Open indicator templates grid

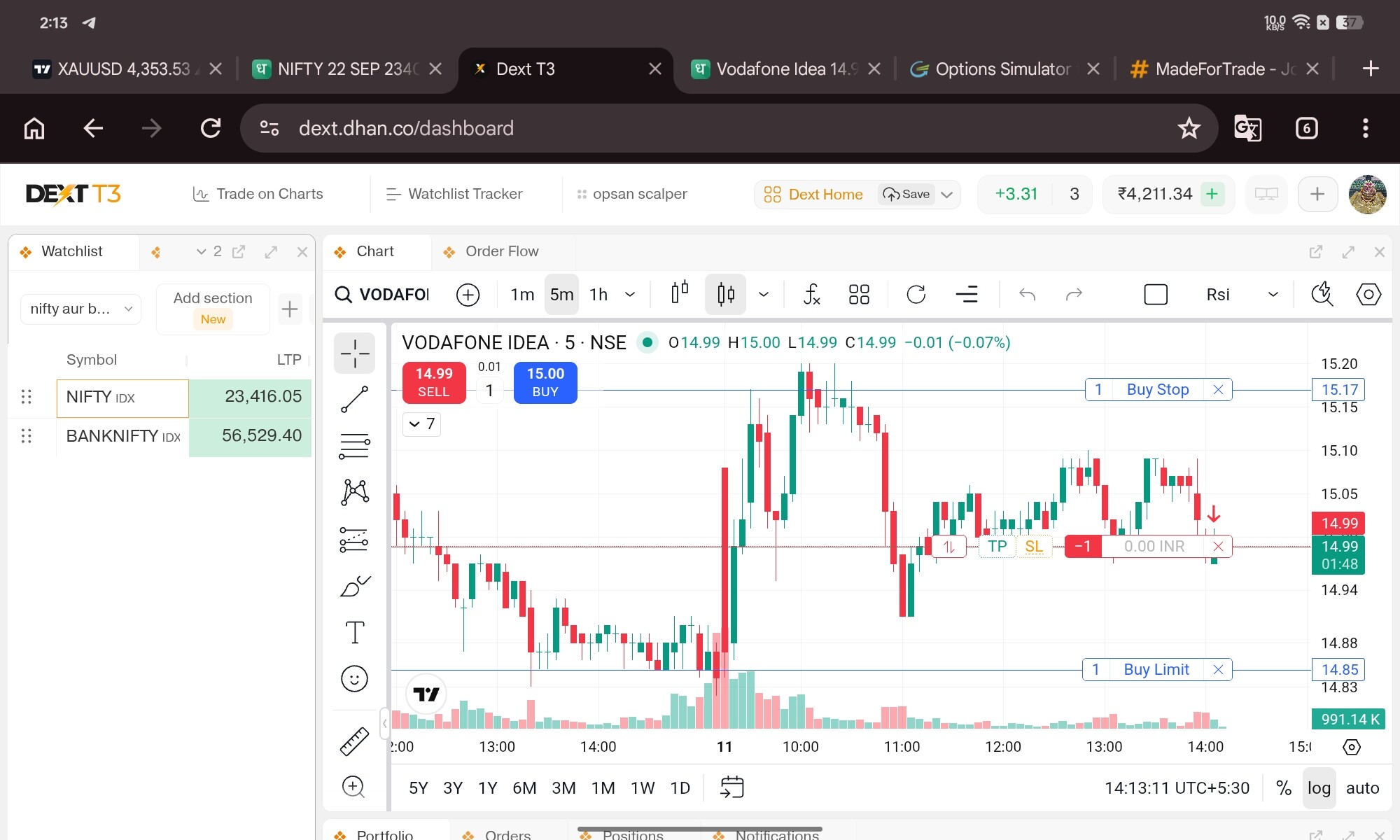click(859, 295)
